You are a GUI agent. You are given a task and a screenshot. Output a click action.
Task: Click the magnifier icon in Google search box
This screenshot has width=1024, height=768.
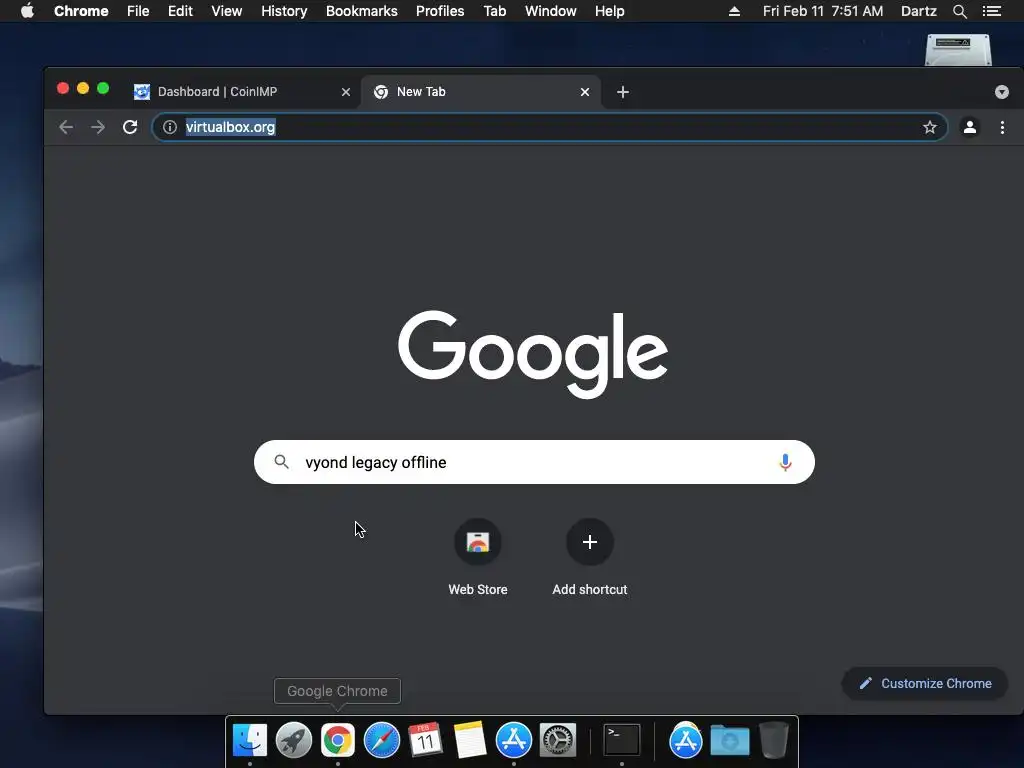[281, 462]
